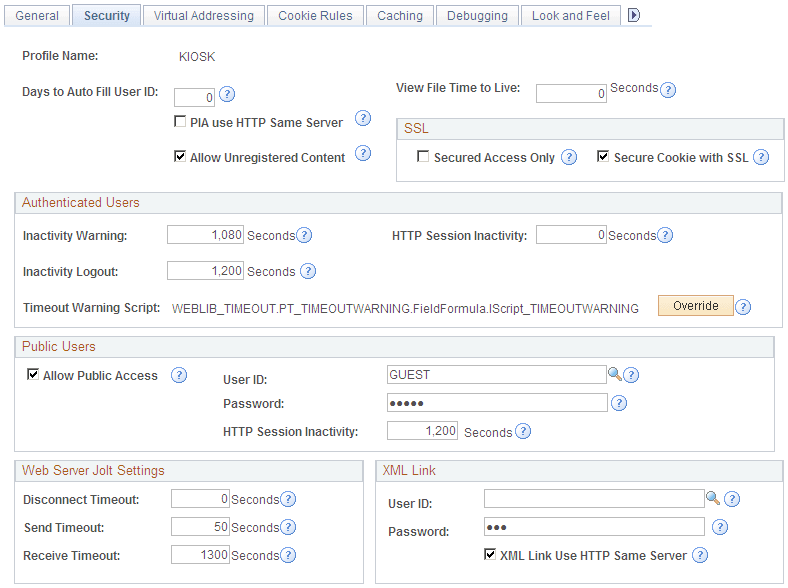Click the KIOSK profile name value
The width and height of the screenshot is (788, 588).
pos(197,56)
